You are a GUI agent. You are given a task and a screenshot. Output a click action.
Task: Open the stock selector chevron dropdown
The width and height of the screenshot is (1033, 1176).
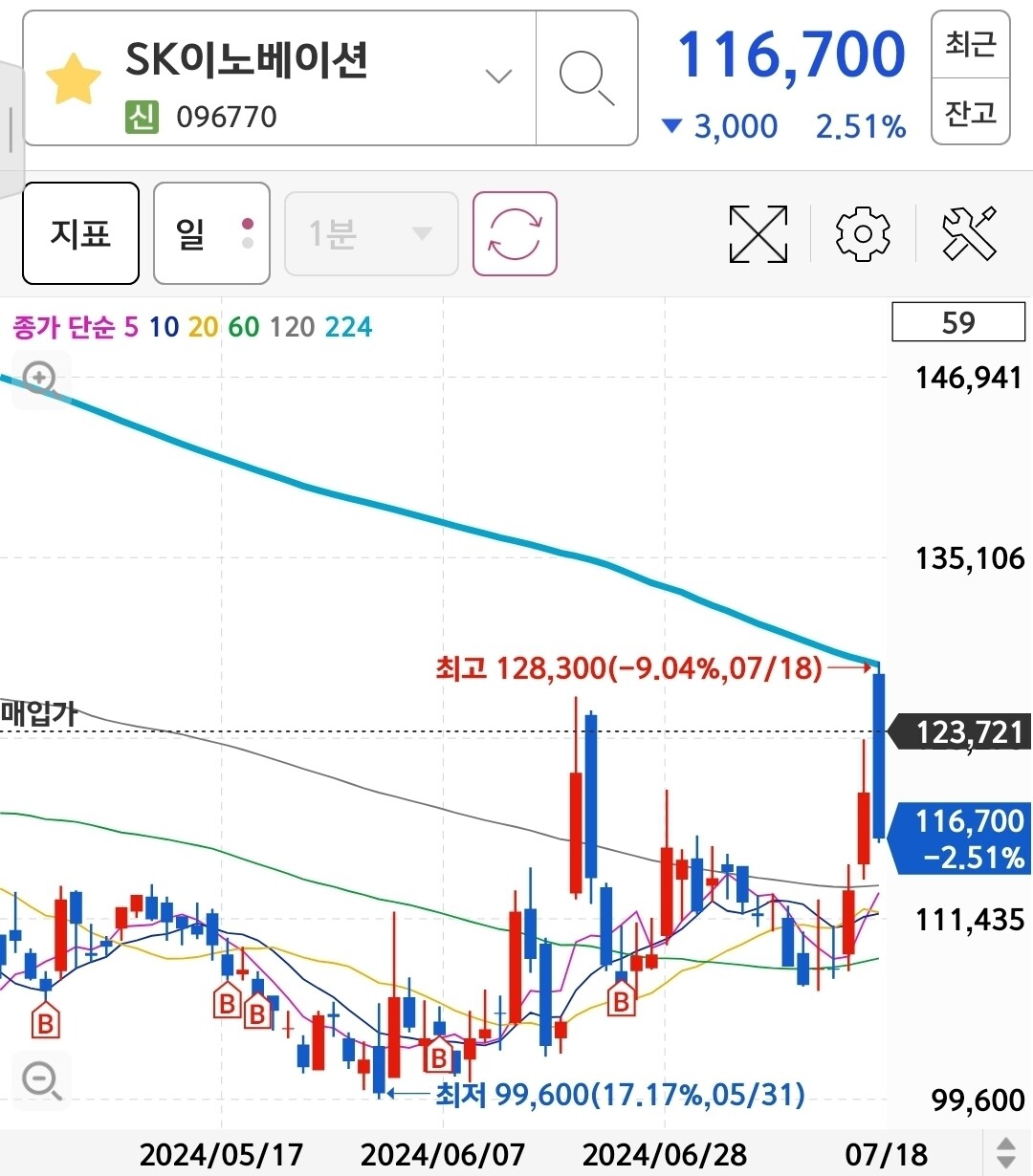[496, 75]
